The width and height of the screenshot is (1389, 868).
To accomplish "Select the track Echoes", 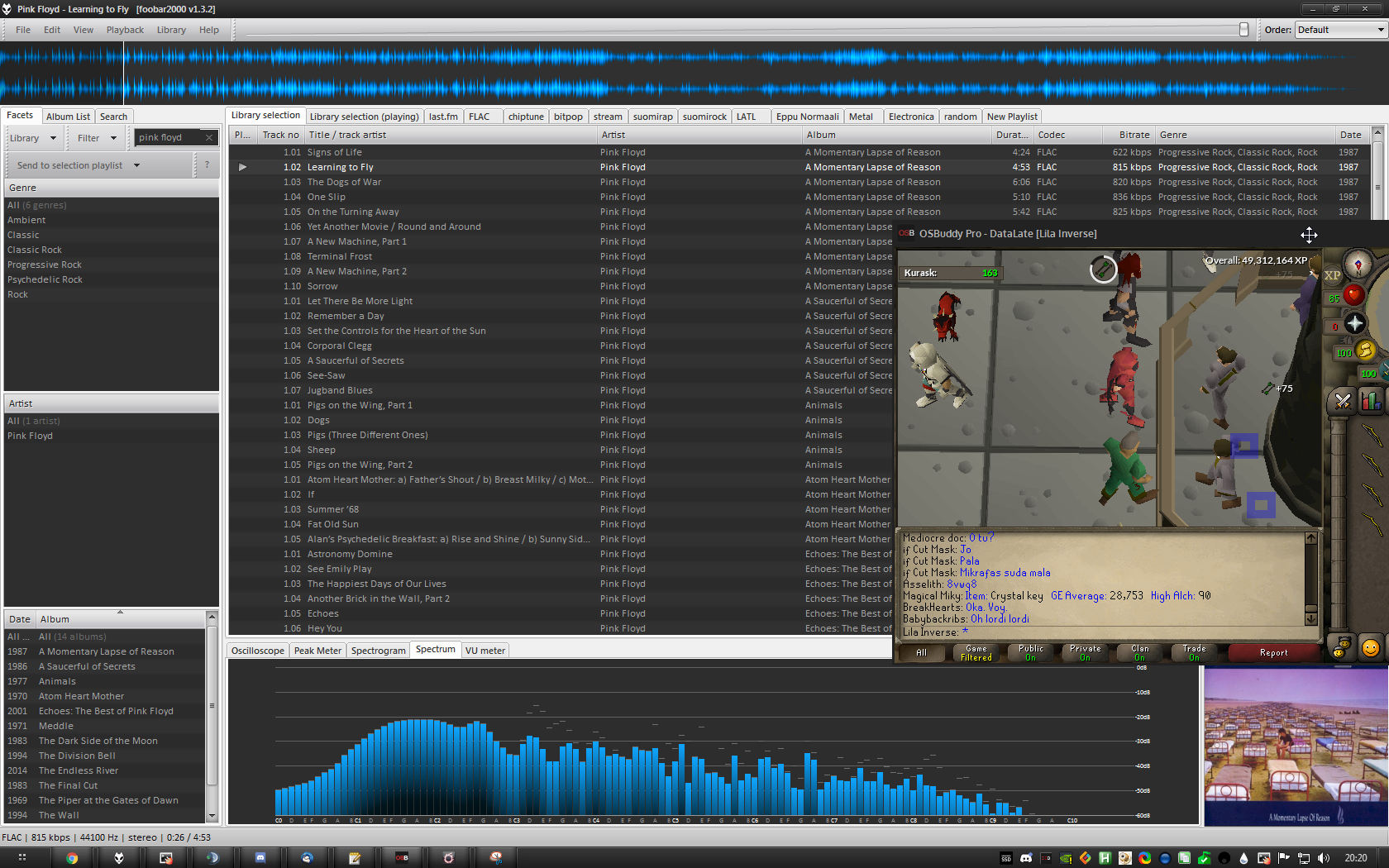I will pyautogui.click(x=322, y=613).
